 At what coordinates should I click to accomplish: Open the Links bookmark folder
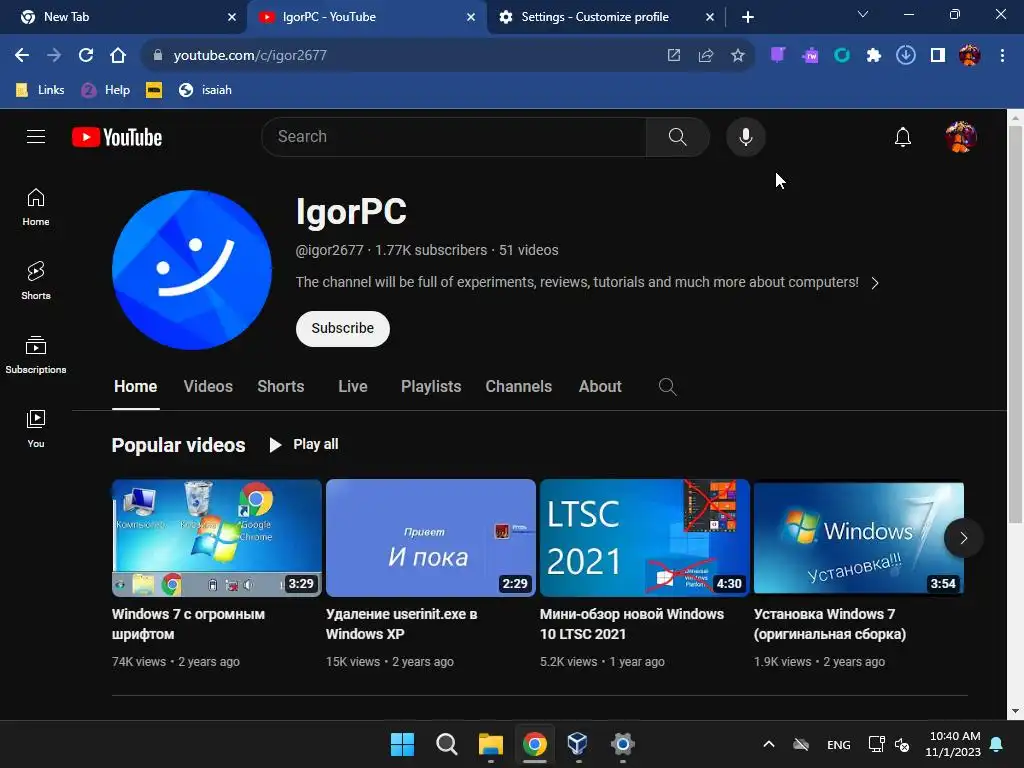40,90
